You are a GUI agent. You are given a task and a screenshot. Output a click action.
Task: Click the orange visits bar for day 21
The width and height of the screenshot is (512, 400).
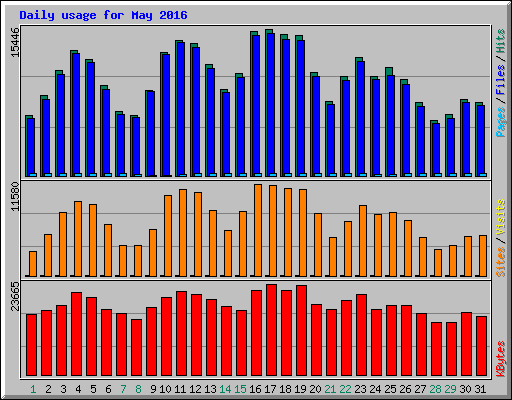pos(333,257)
